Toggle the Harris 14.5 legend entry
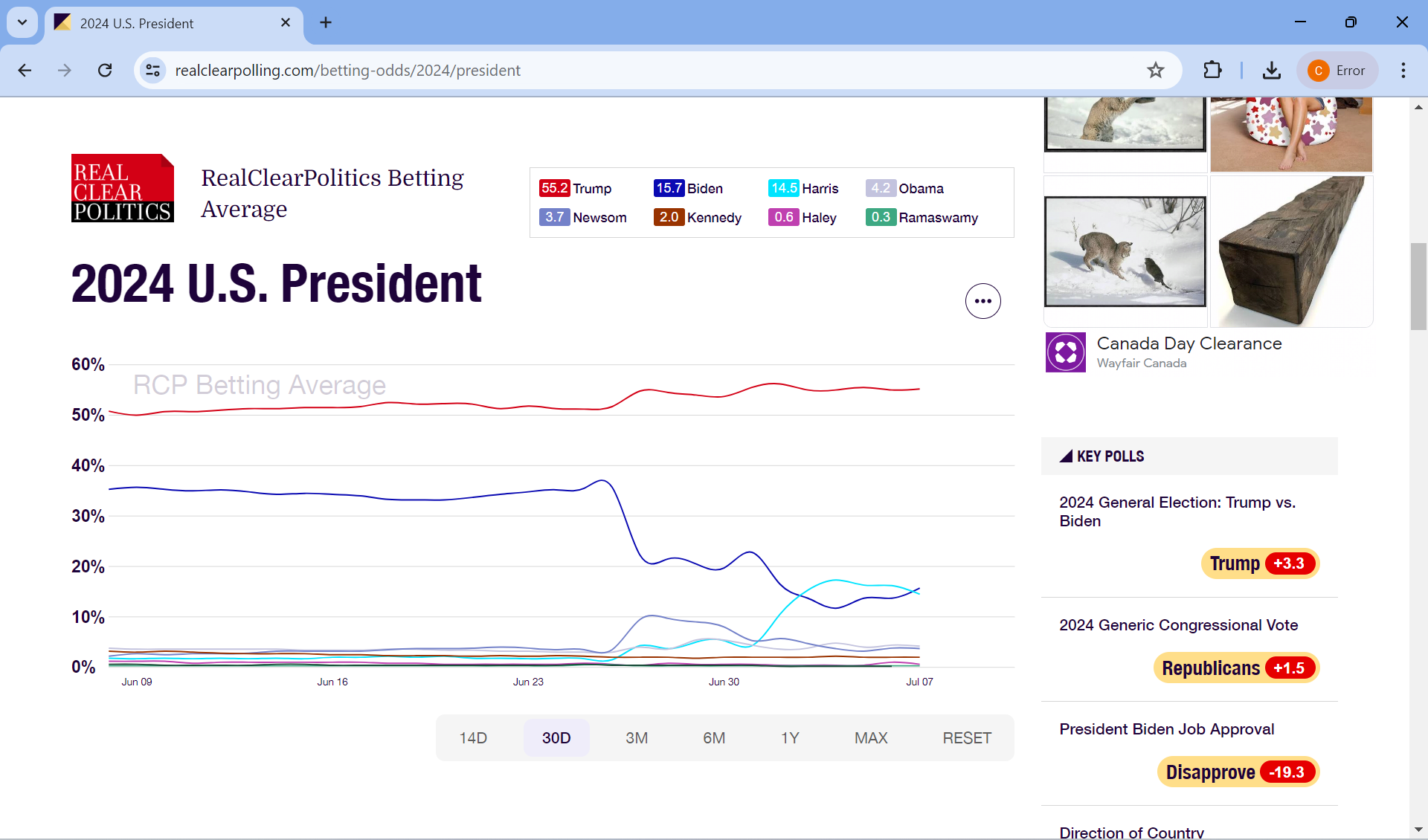 tap(803, 188)
